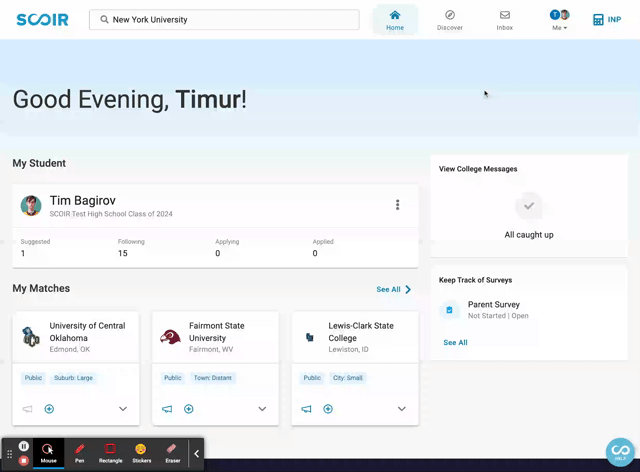Expand the Fairmont State University card
Screen dimensions: 640x472
click(x=262, y=409)
